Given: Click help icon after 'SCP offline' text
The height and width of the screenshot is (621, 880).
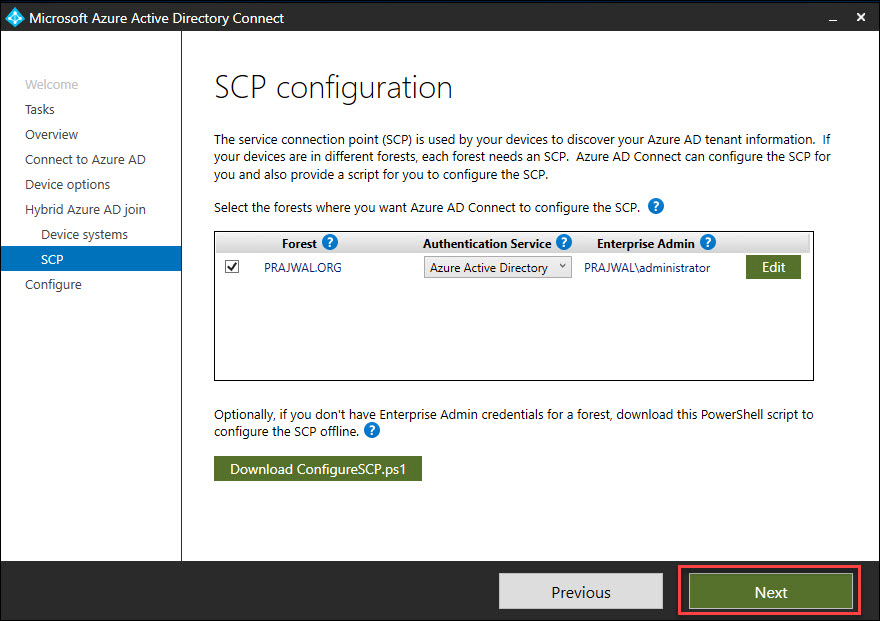Looking at the screenshot, I should coord(372,430).
